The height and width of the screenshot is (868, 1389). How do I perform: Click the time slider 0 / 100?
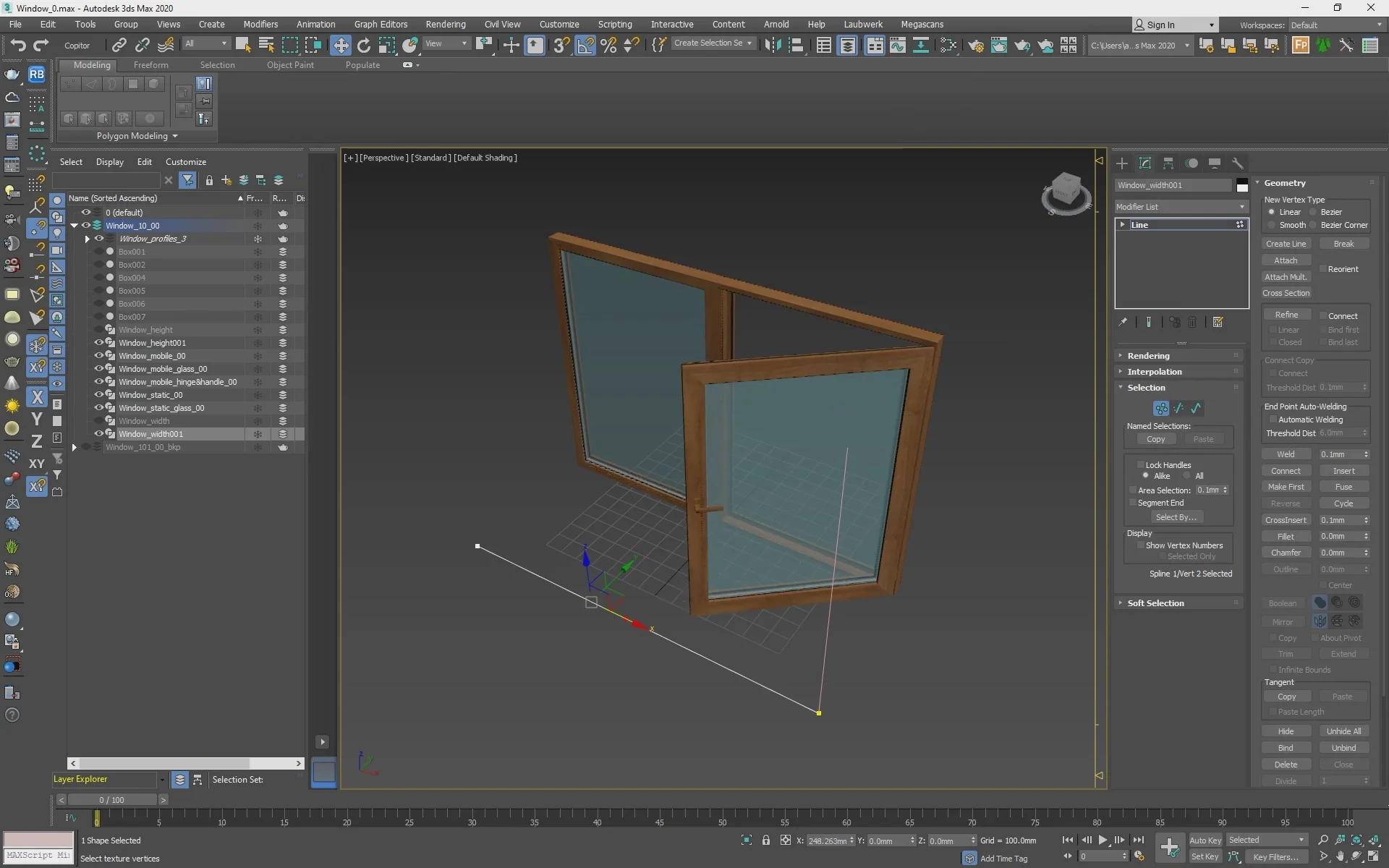[x=112, y=800]
